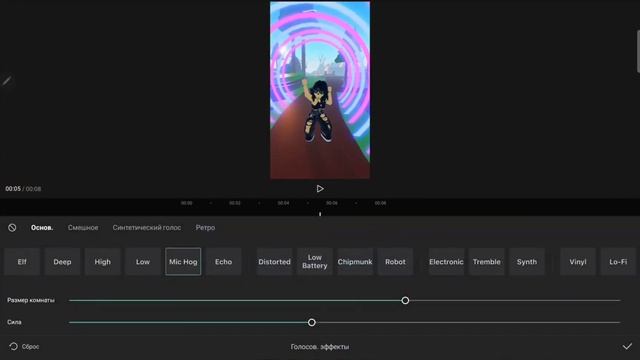Choose the Low voice effect

coord(143,262)
